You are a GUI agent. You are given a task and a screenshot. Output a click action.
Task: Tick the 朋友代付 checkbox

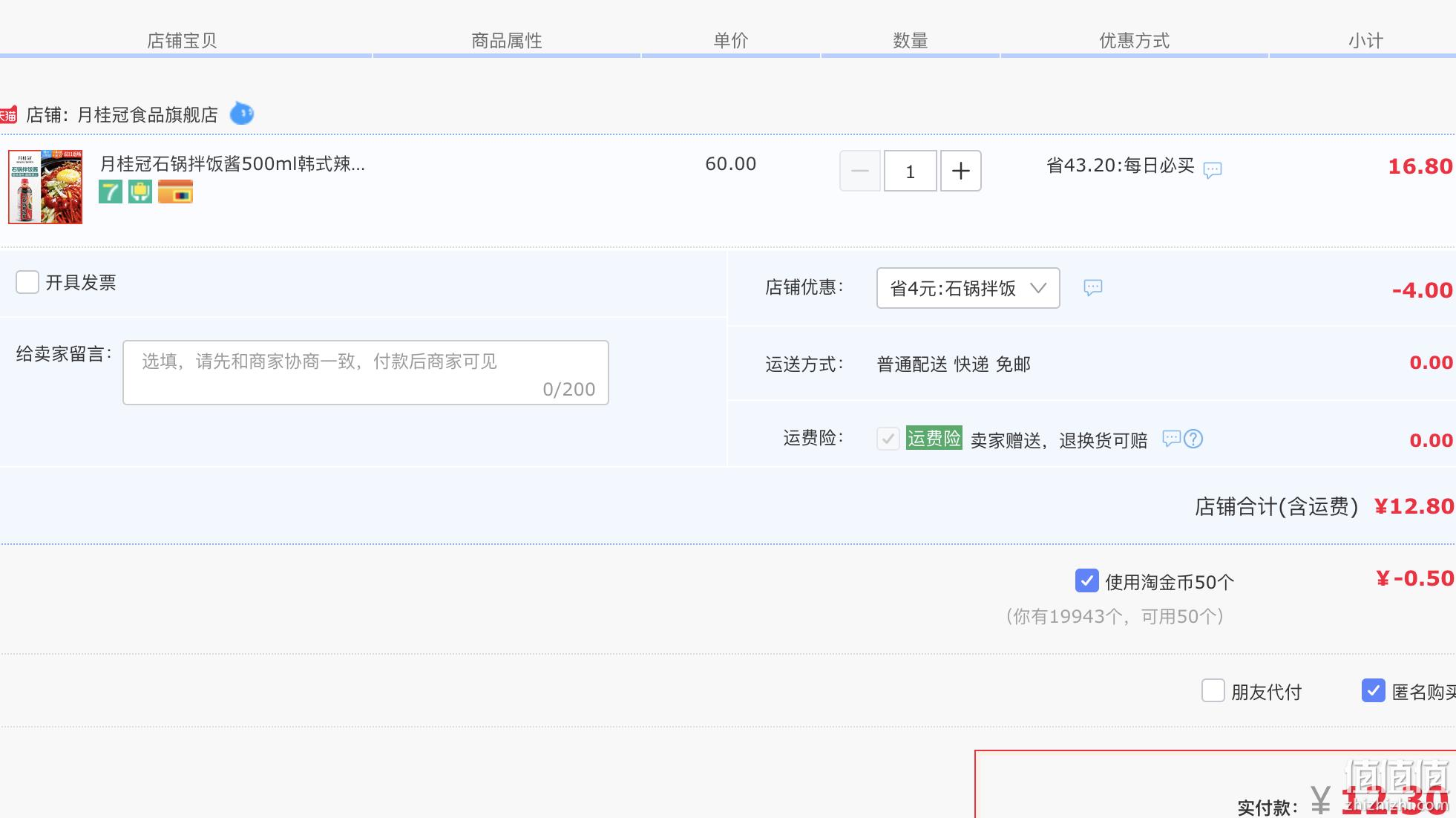pyautogui.click(x=1213, y=690)
